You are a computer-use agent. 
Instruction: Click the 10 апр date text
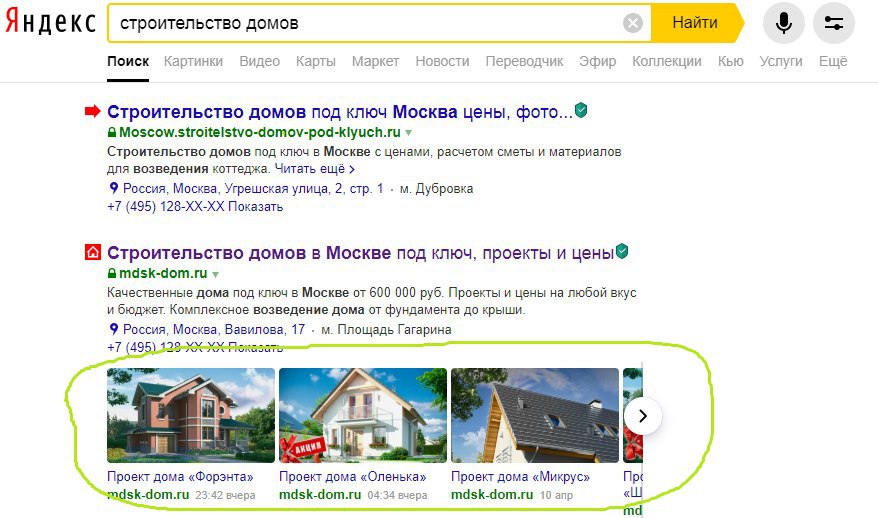coord(556,496)
